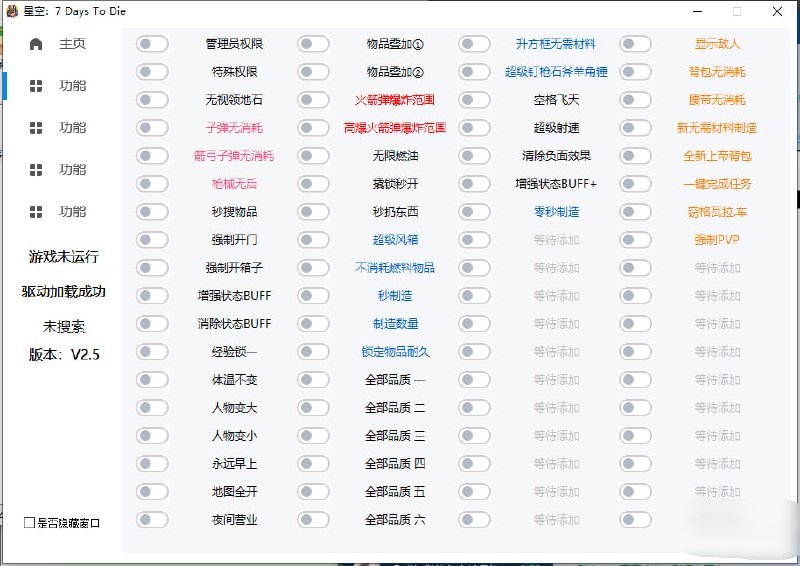This screenshot has height=566, width=800.
Task: Turn on 超级射速 switch
Action: click(x=474, y=128)
